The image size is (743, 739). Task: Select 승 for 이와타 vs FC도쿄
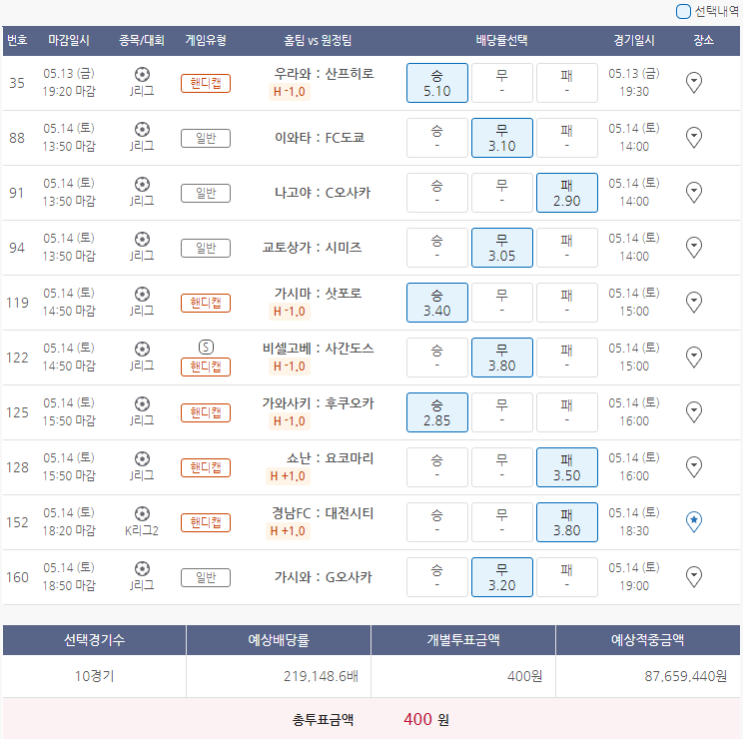click(x=437, y=138)
